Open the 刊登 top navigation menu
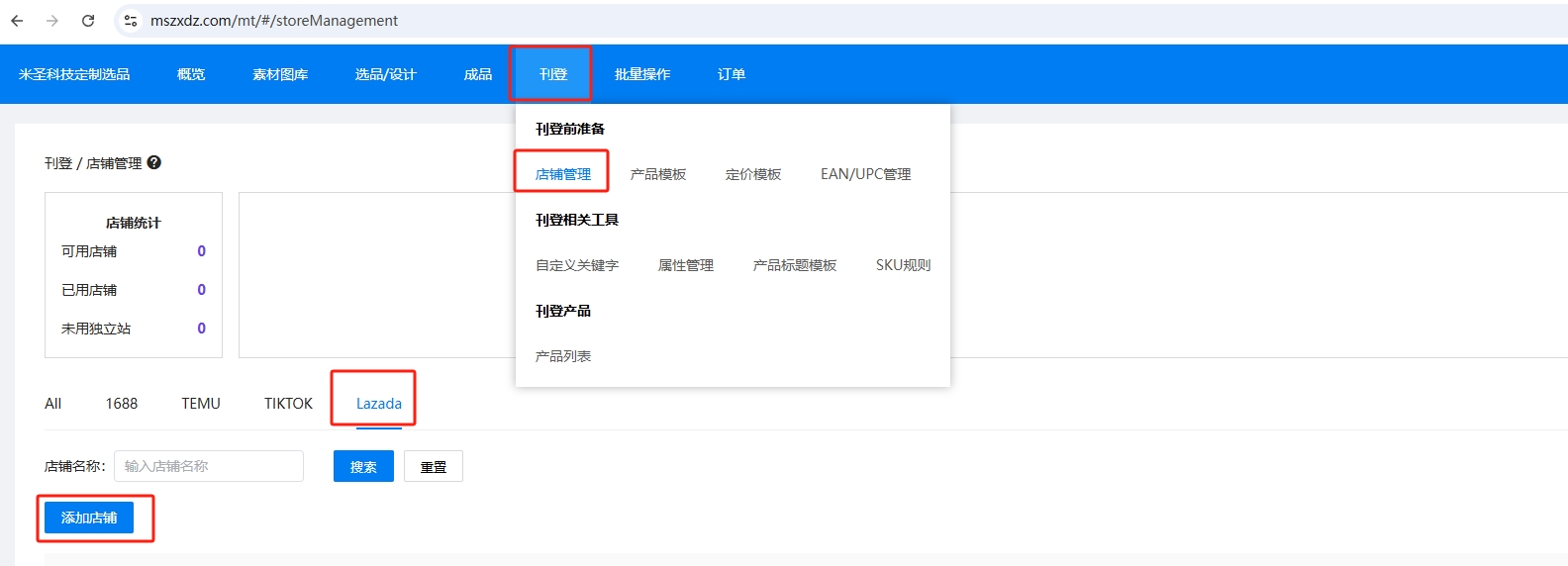The width and height of the screenshot is (1568, 566). (x=552, y=74)
